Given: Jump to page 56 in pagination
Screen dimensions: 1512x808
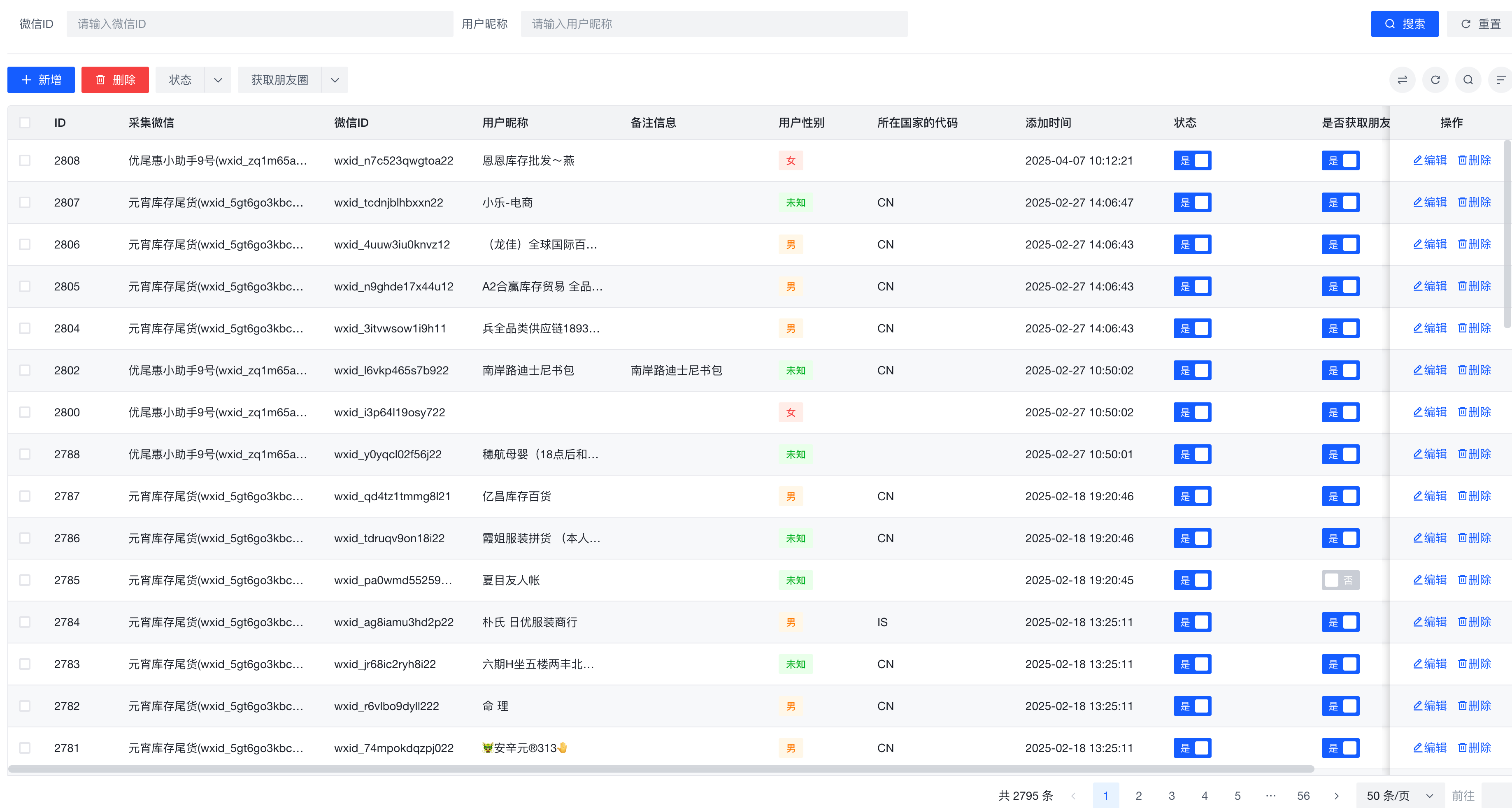Looking at the screenshot, I should tap(1304, 796).
